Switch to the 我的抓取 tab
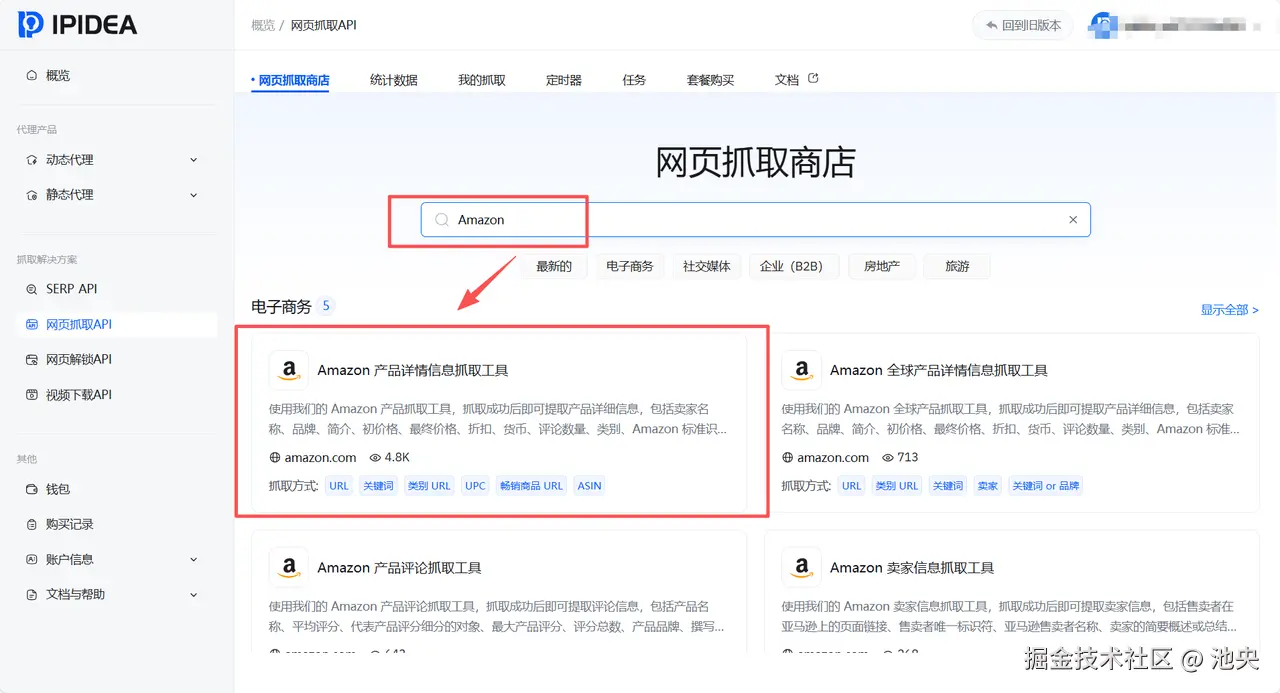The height and width of the screenshot is (693, 1280). (482, 80)
